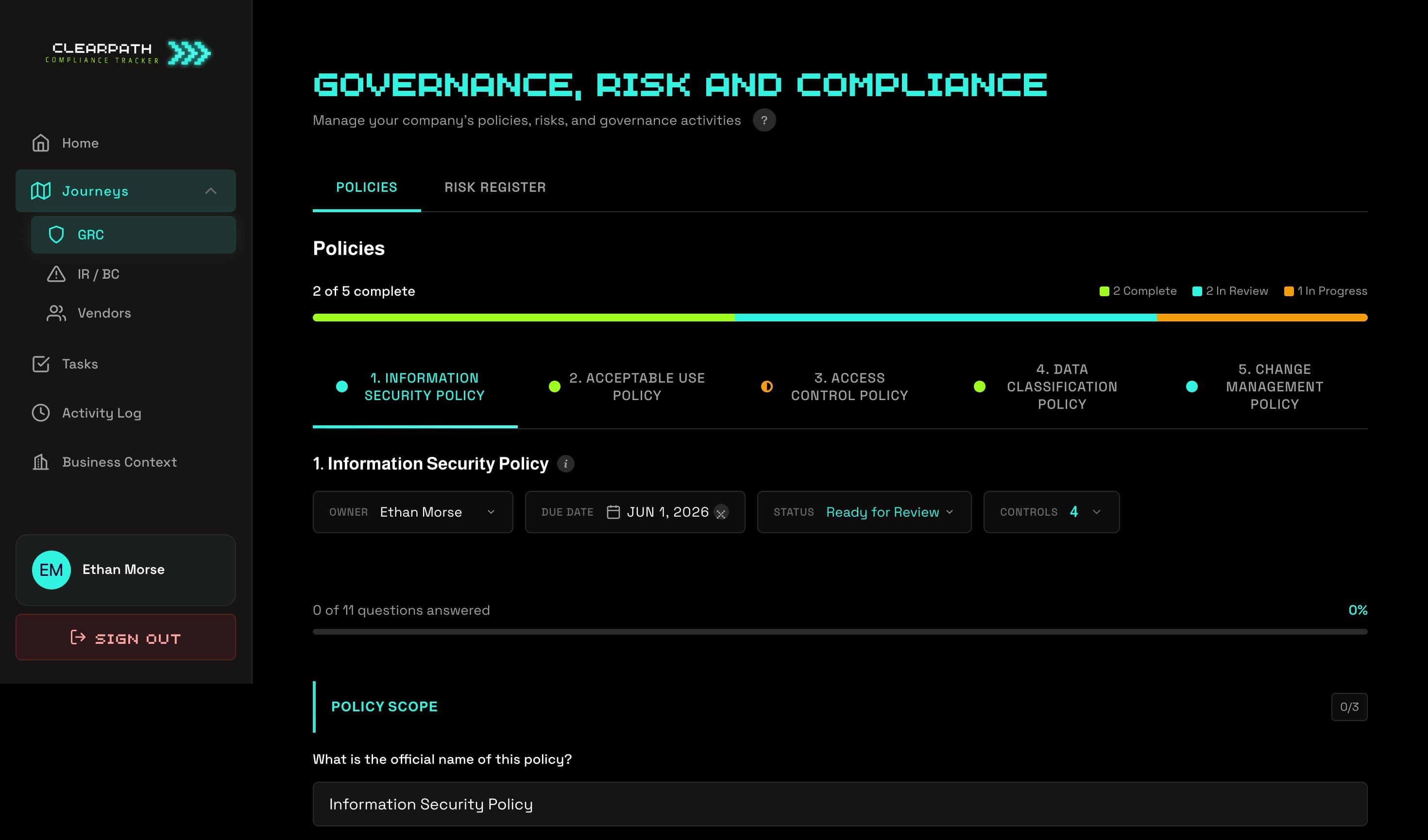Click the 0% completion value
Viewport: 1428px width, 840px height.
tap(1358, 610)
